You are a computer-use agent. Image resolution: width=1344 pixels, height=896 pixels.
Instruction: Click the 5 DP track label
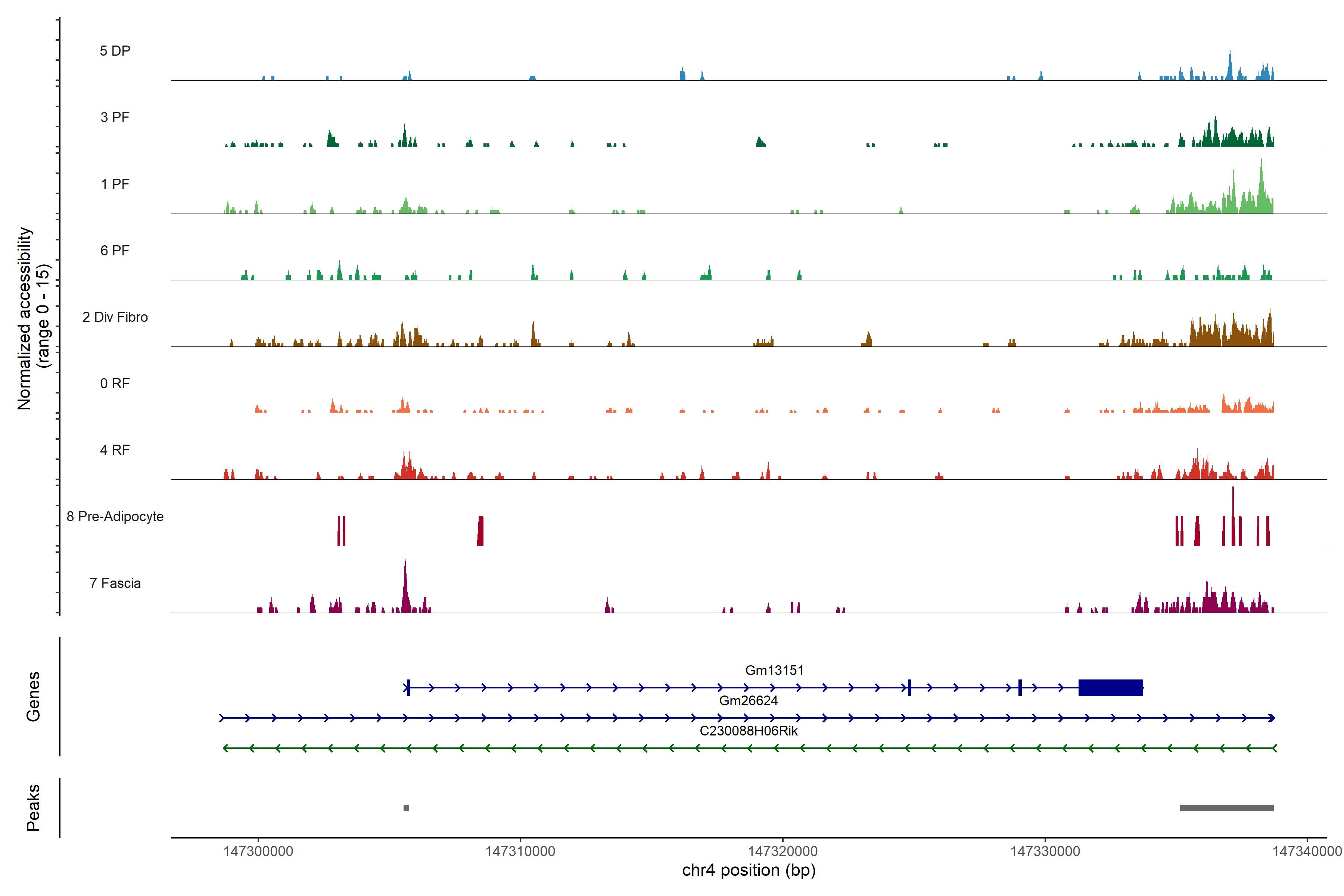(115, 51)
